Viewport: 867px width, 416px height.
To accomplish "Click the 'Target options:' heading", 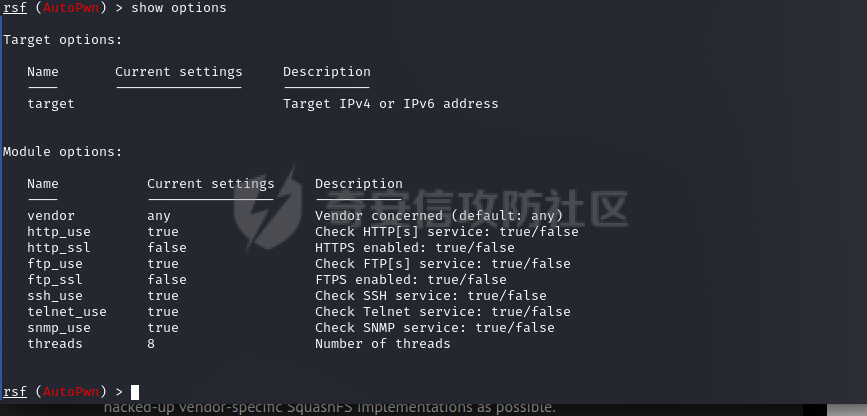I will click(62, 40).
